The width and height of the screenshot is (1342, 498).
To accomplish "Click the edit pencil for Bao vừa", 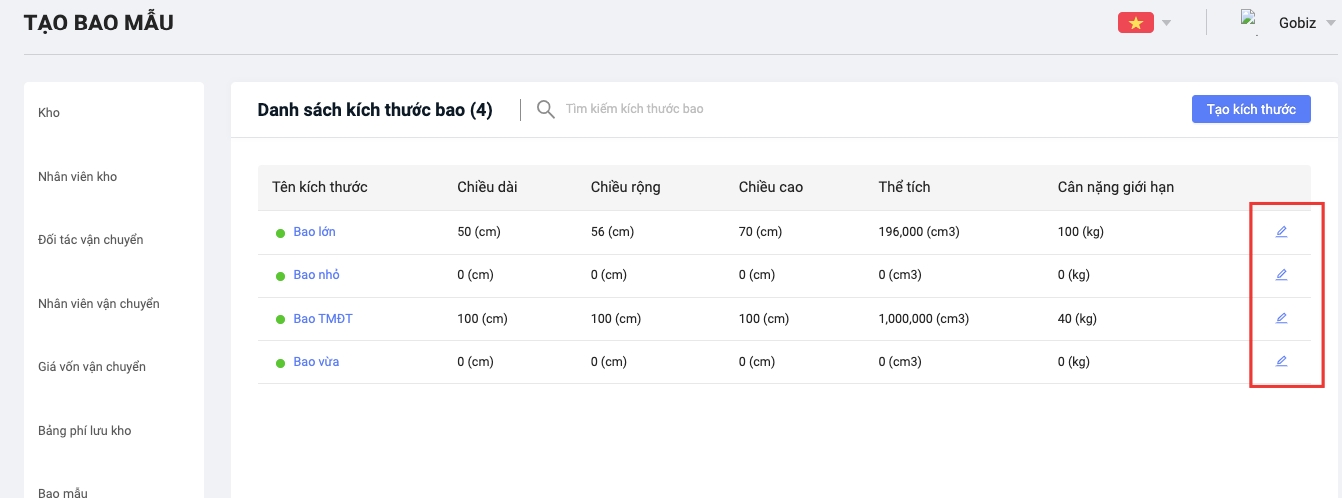I will (1281, 361).
